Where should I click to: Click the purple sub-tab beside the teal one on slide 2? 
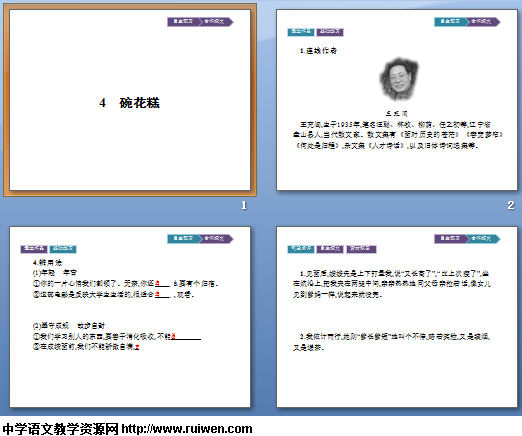[330, 32]
